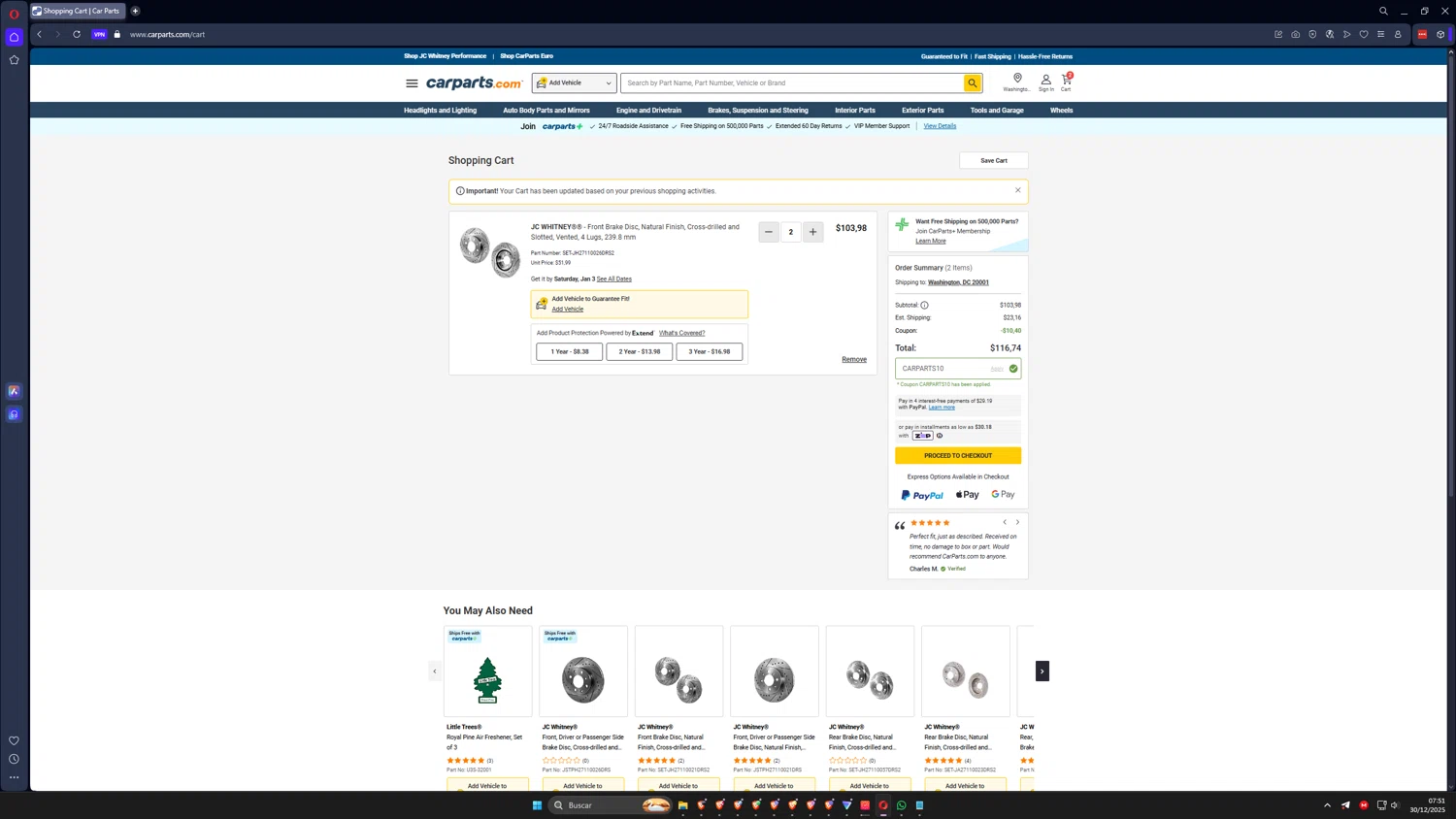This screenshot has height=819, width=1456.
Task: Select the 3 Year - $16.98 protection plan
Action: [710, 351]
